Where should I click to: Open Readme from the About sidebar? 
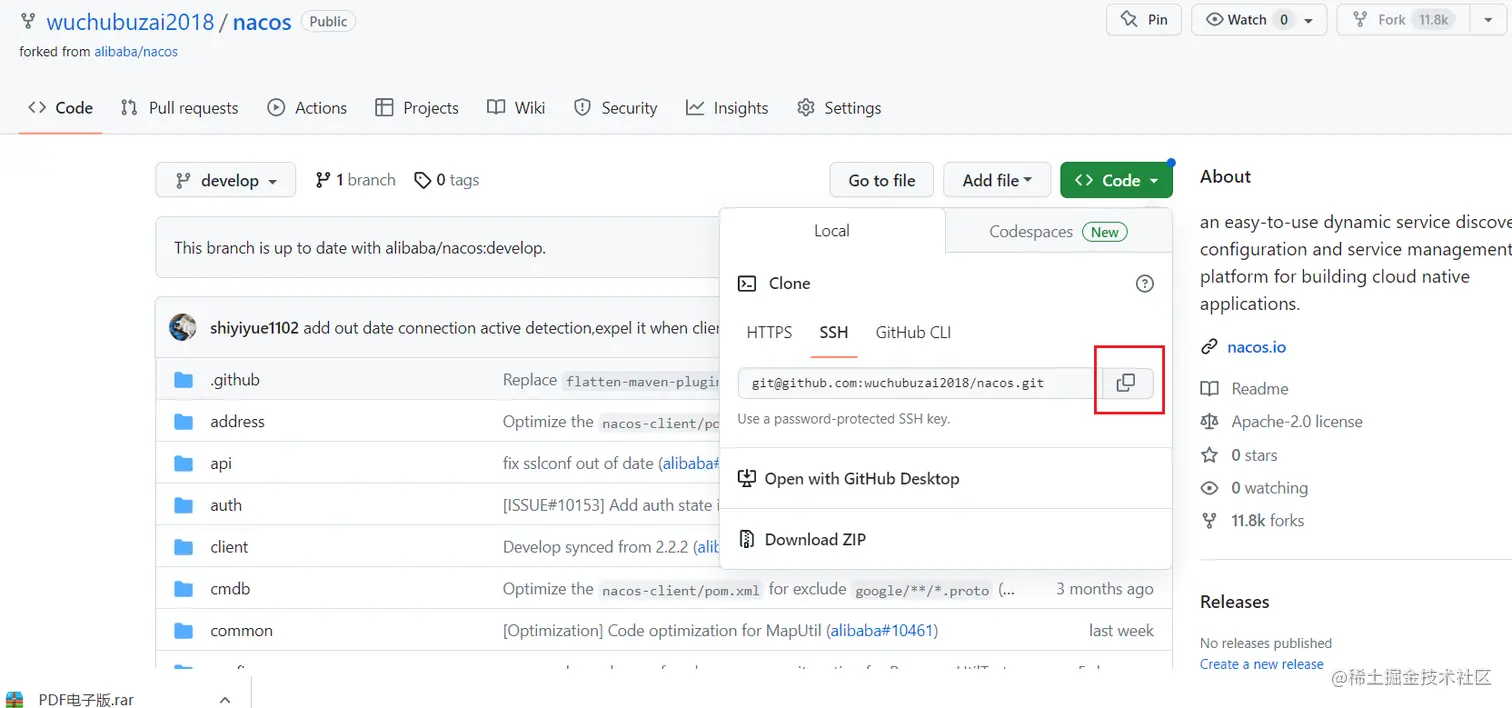[1259, 389]
